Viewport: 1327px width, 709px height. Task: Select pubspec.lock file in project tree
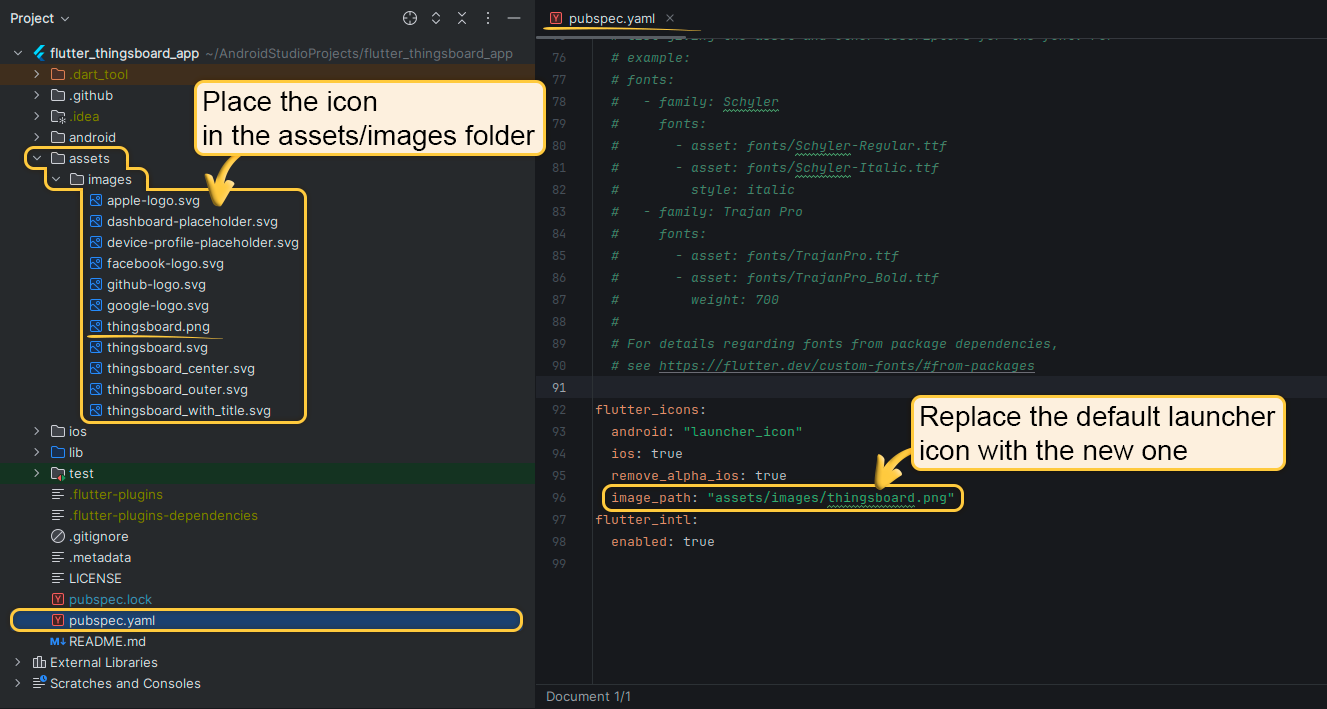(110, 599)
